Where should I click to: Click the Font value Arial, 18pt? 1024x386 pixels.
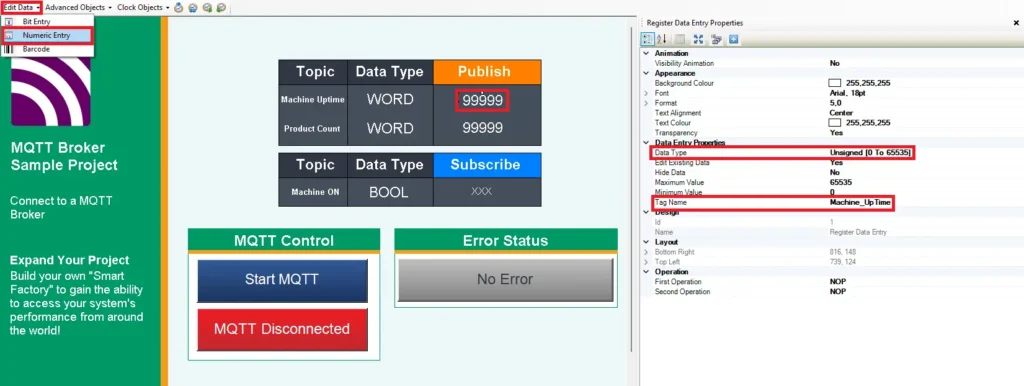click(x=848, y=93)
